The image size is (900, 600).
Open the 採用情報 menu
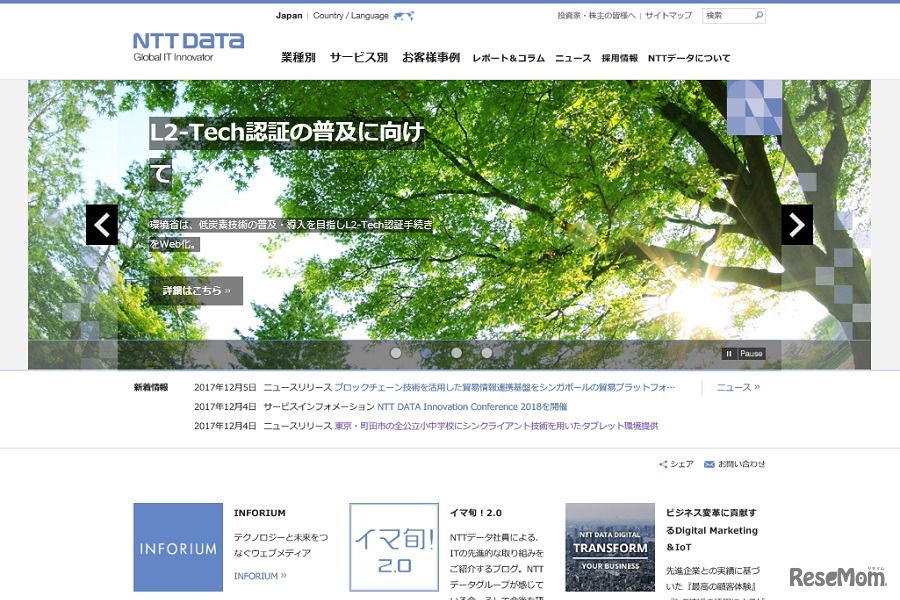tap(619, 58)
